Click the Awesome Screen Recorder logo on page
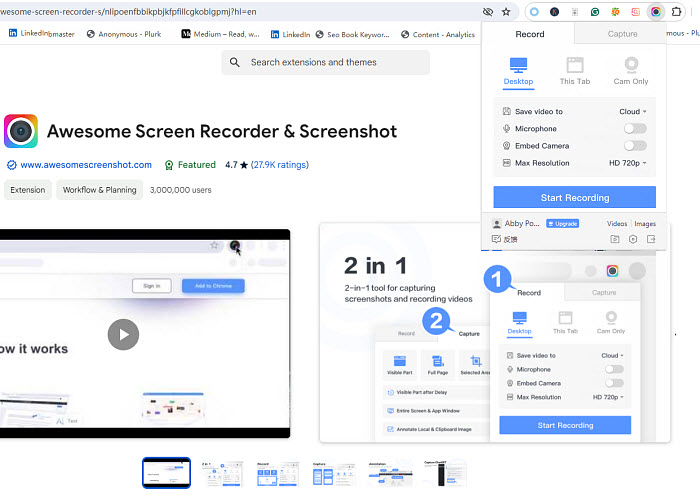Image resolution: width=700 pixels, height=504 pixels. click(x=21, y=131)
